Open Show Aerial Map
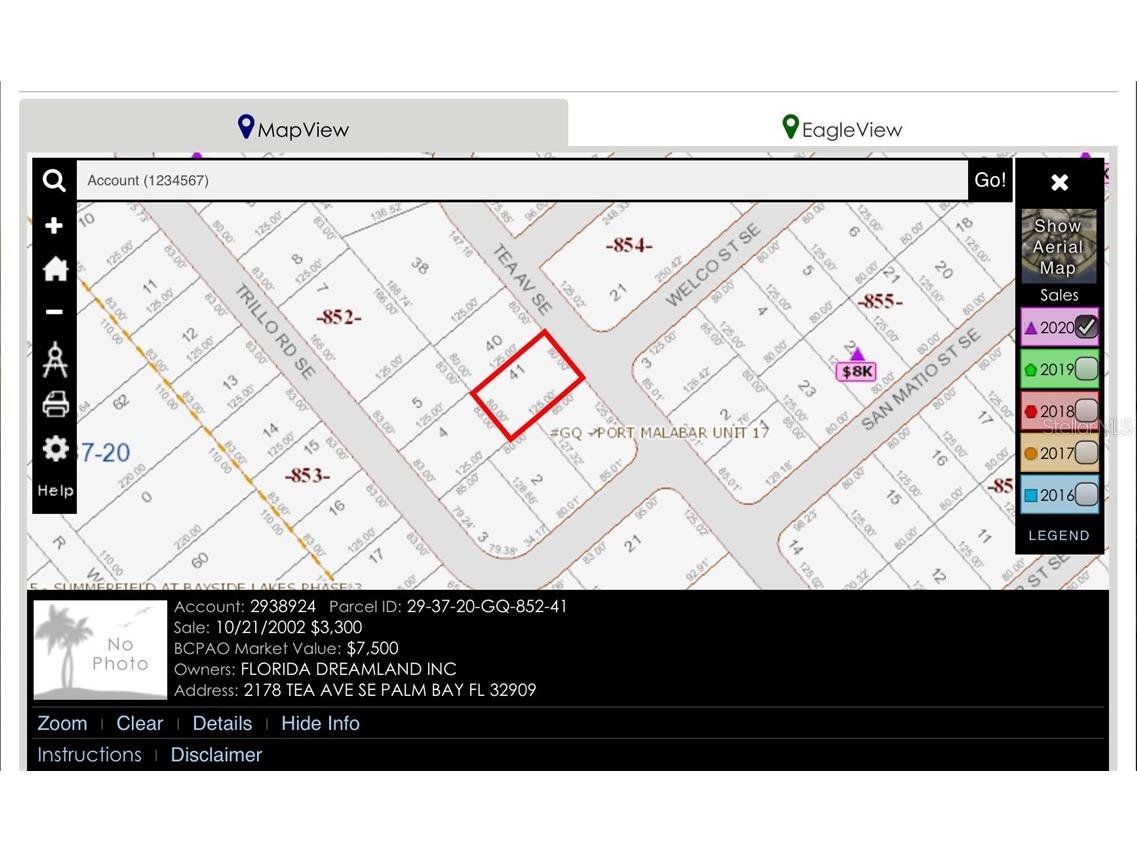Viewport: 1137px width, 852px height. 1058,247
